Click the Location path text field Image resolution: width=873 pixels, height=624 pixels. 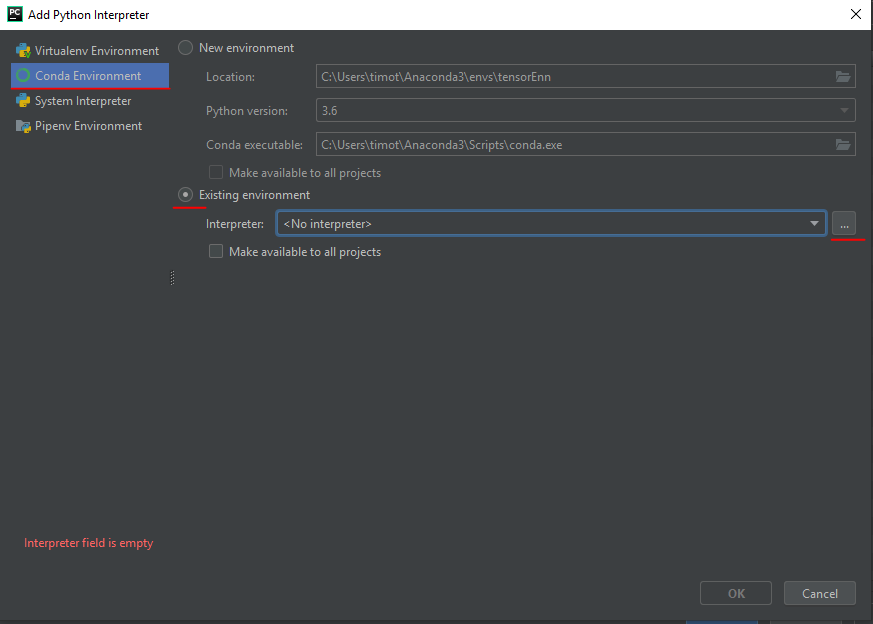(x=575, y=77)
